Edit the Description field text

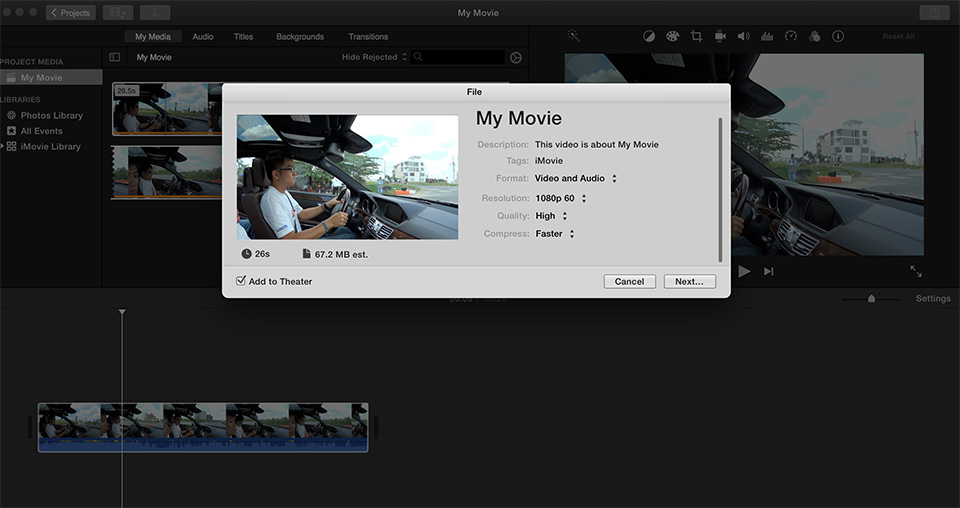click(597, 144)
